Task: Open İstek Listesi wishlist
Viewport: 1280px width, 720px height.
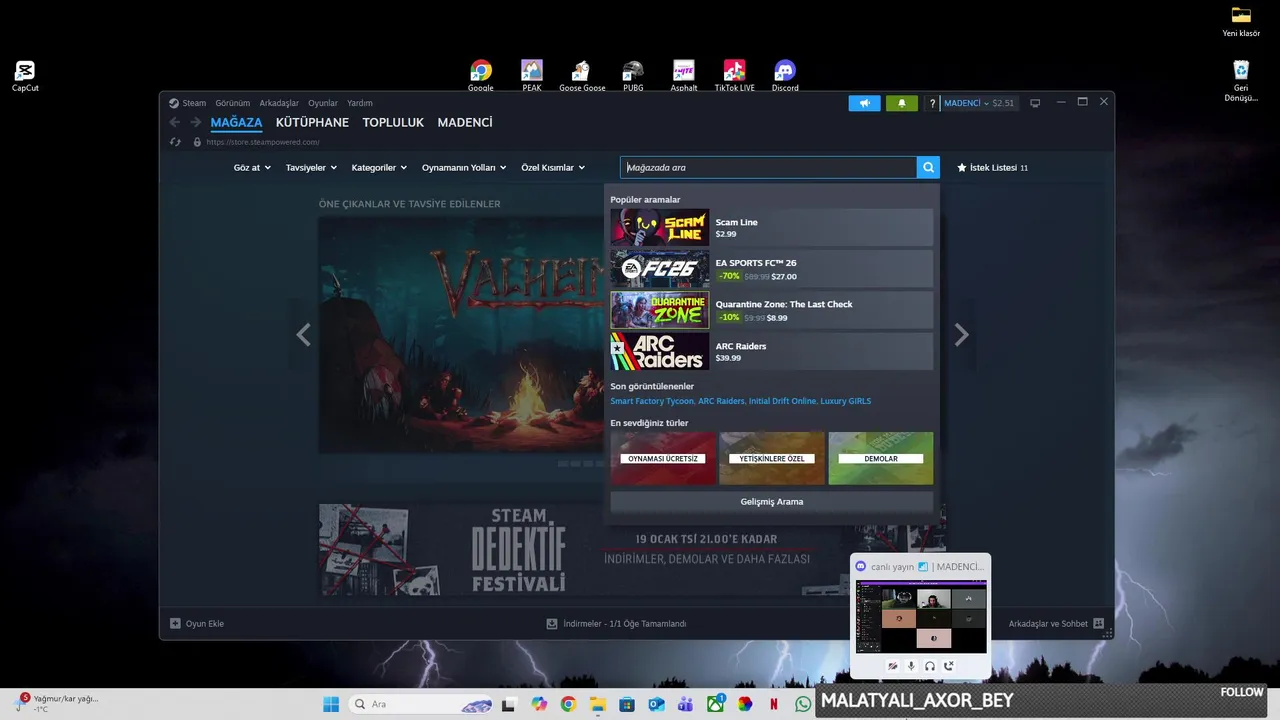Action: point(992,167)
